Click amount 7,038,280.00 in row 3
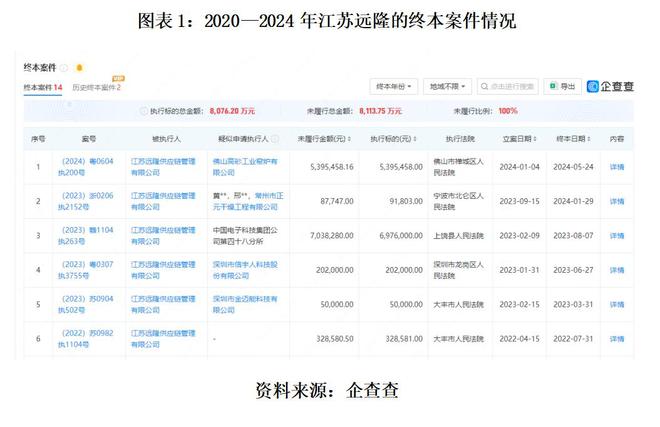Viewport: 660px width, 427px height. pyautogui.click(x=332, y=235)
